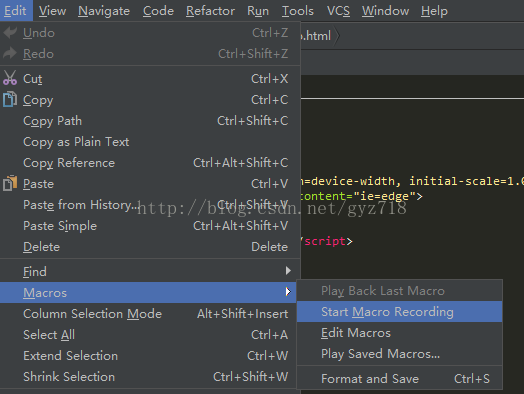The height and width of the screenshot is (394, 524).
Task: Click the Cut menu label
Action: point(32,79)
